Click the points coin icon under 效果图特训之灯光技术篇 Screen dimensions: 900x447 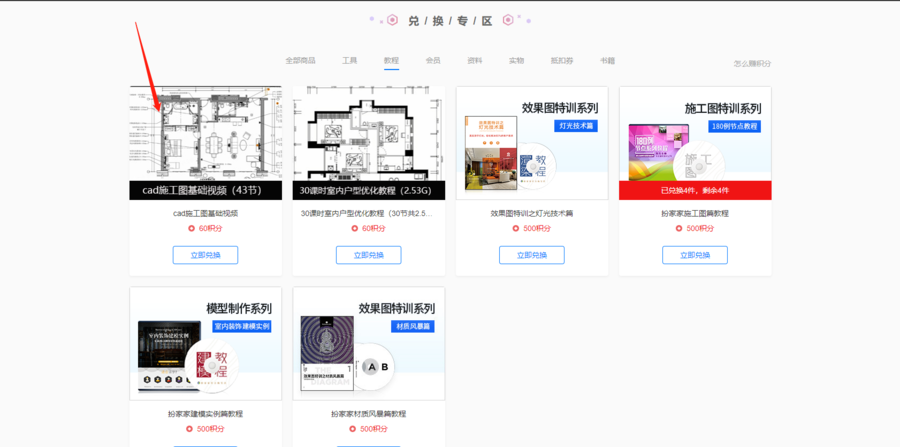[516, 228]
